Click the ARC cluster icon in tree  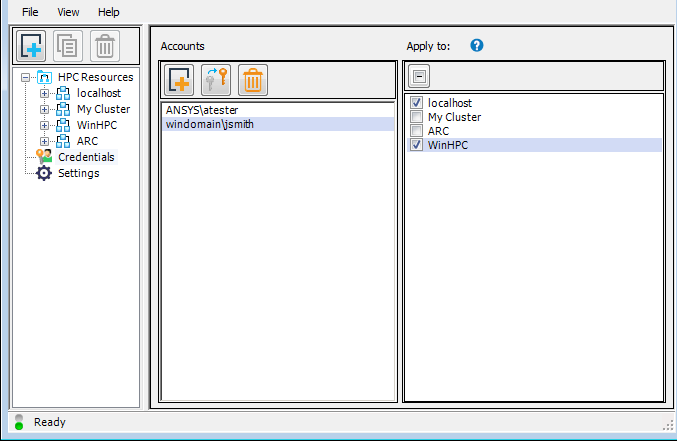[x=63, y=141]
